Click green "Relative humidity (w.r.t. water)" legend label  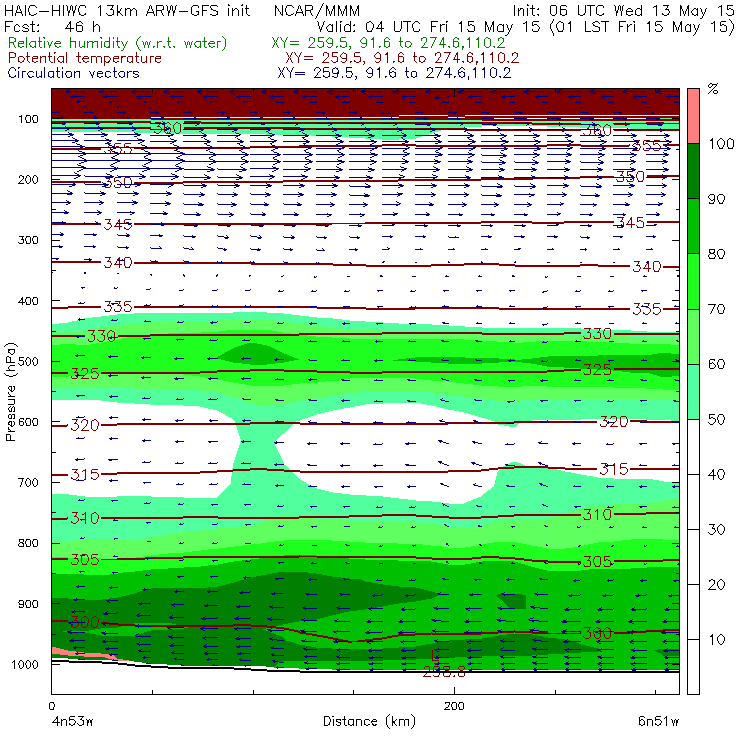click(118, 43)
